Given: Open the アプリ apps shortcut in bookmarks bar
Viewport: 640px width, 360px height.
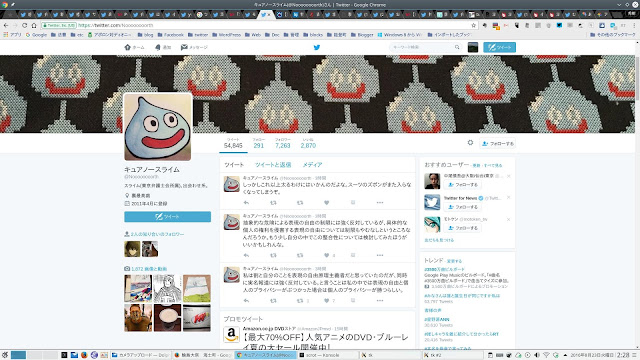Looking at the screenshot, I should [x=12, y=35].
